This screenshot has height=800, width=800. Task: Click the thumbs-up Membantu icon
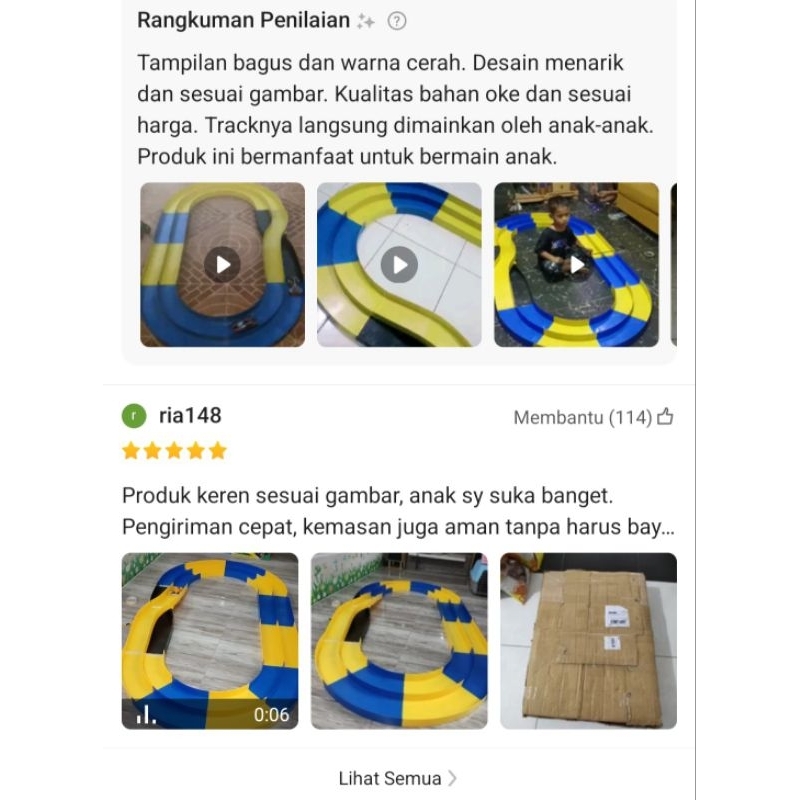coord(665,417)
